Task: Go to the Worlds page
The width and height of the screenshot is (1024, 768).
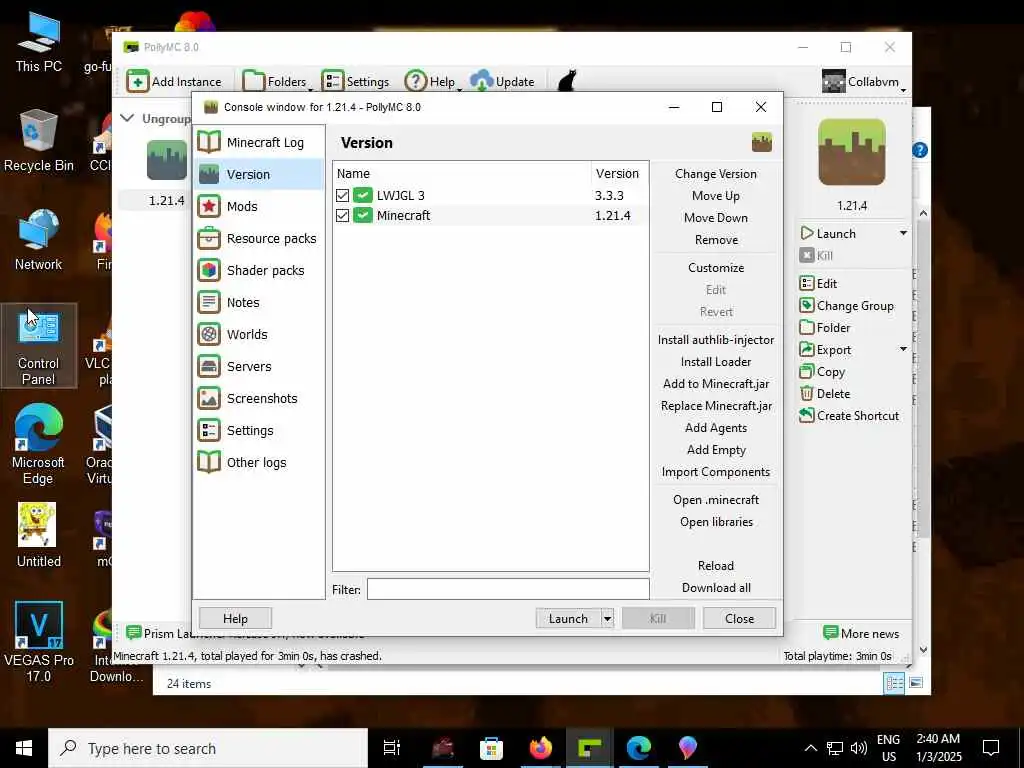Action: [x=259, y=334]
